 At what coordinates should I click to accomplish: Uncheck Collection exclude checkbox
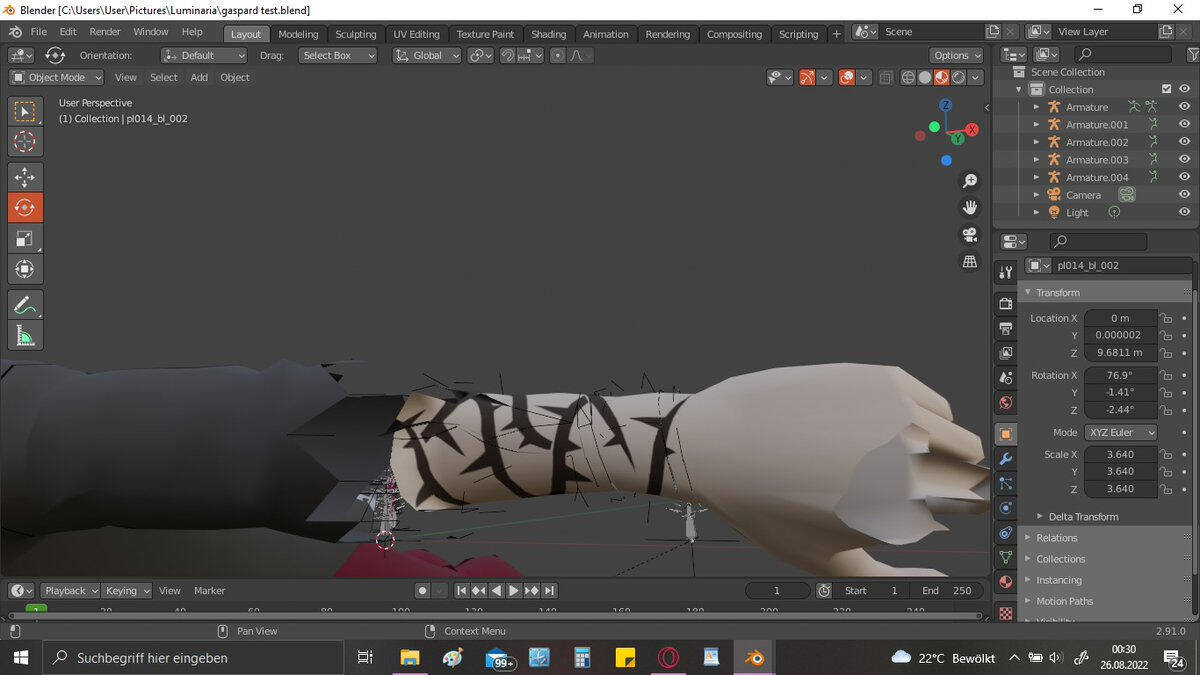click(x=1166, y=89)
